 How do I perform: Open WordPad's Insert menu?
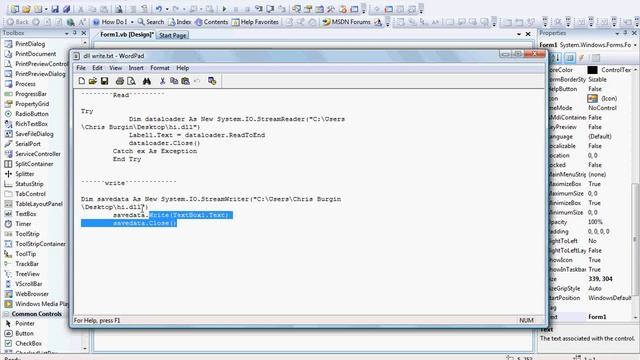(136, 68)
